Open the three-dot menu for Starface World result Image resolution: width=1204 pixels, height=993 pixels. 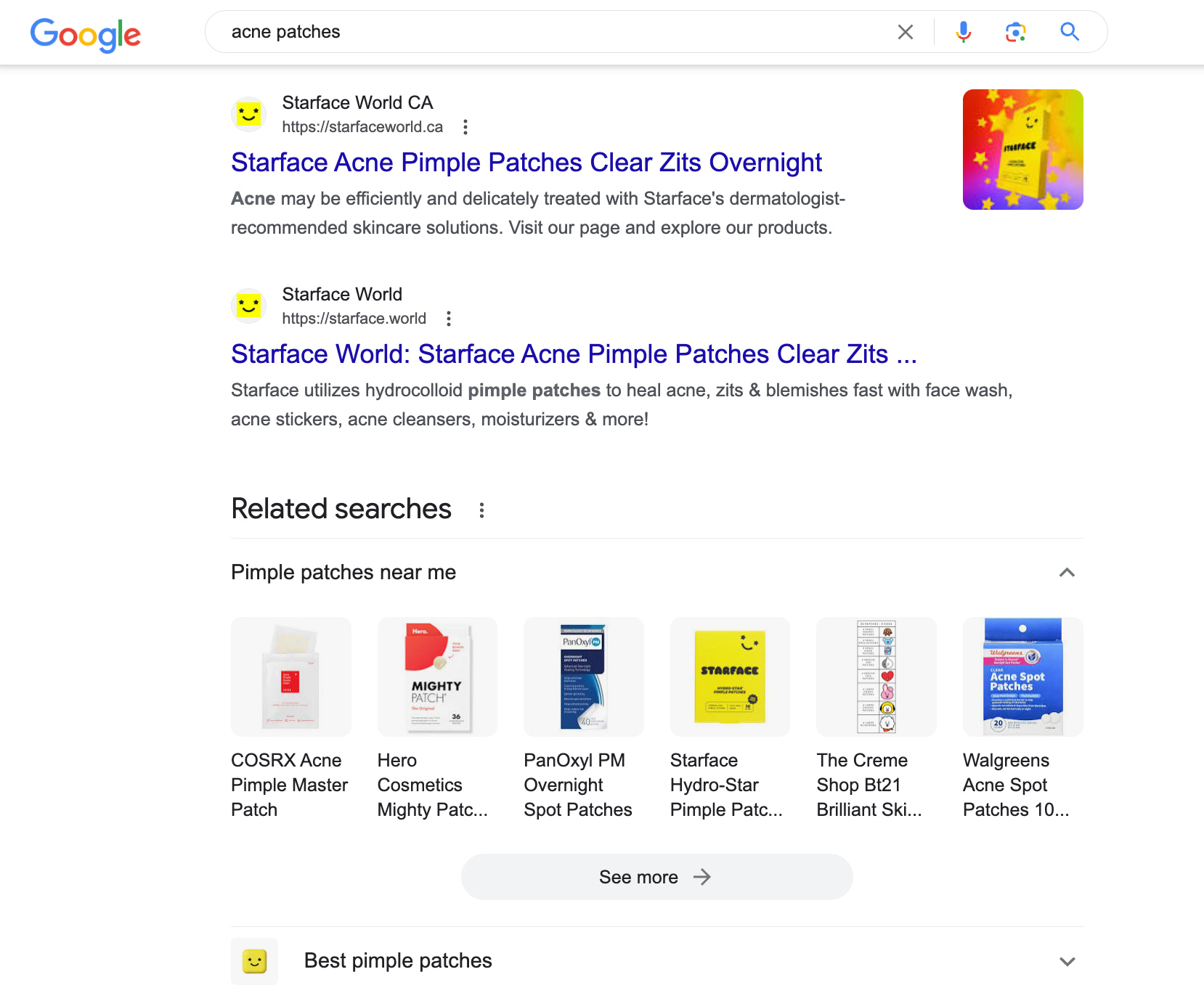point(449,318)
